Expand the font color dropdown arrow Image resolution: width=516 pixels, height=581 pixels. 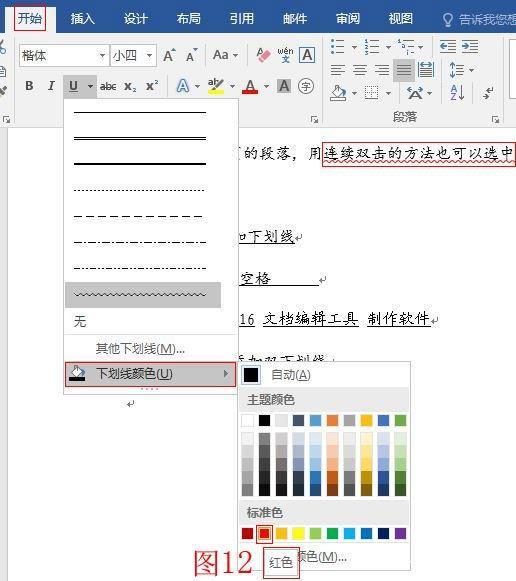tap(266, 86)
